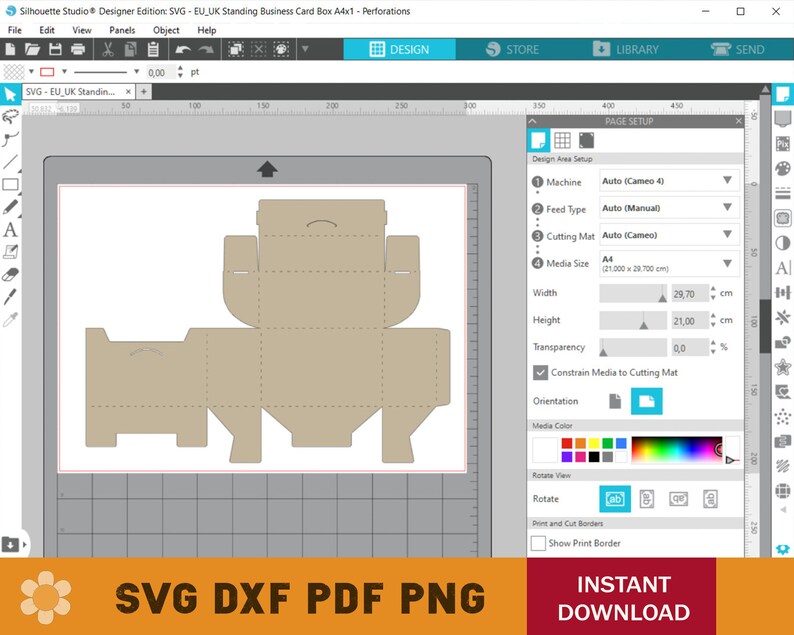Select the Knife tool
The width and height of the screenshot is (794, 635).
point(10,297)
